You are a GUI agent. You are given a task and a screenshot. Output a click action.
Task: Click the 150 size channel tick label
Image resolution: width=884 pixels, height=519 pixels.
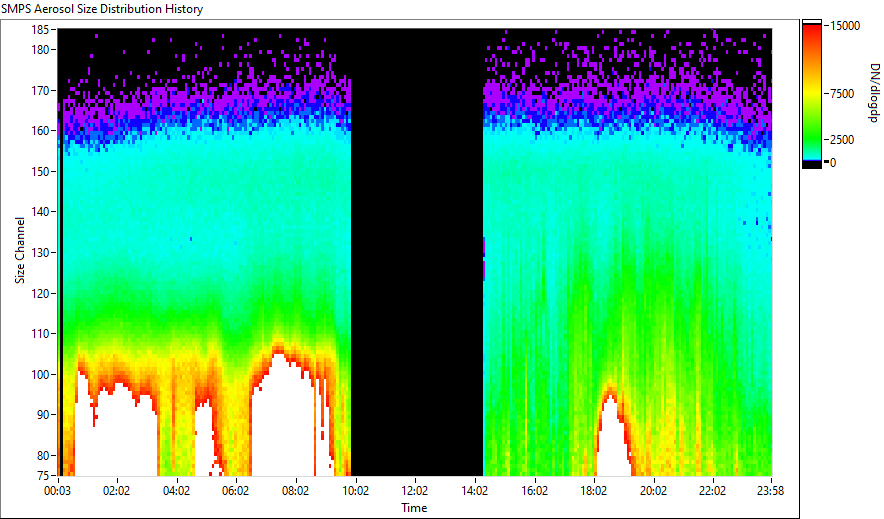39,171
